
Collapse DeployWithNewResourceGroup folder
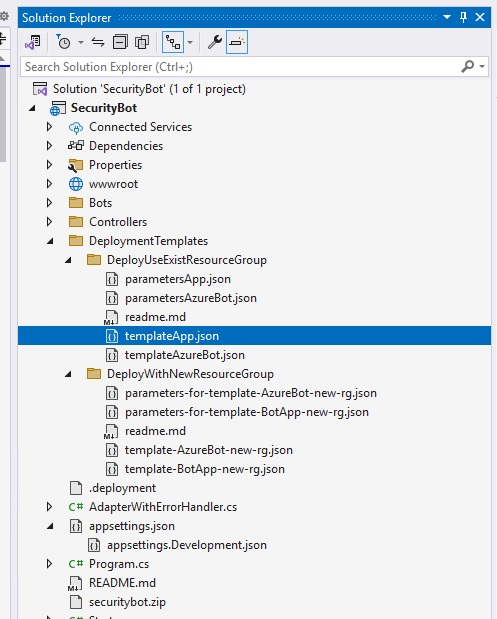tap(68, 374)
